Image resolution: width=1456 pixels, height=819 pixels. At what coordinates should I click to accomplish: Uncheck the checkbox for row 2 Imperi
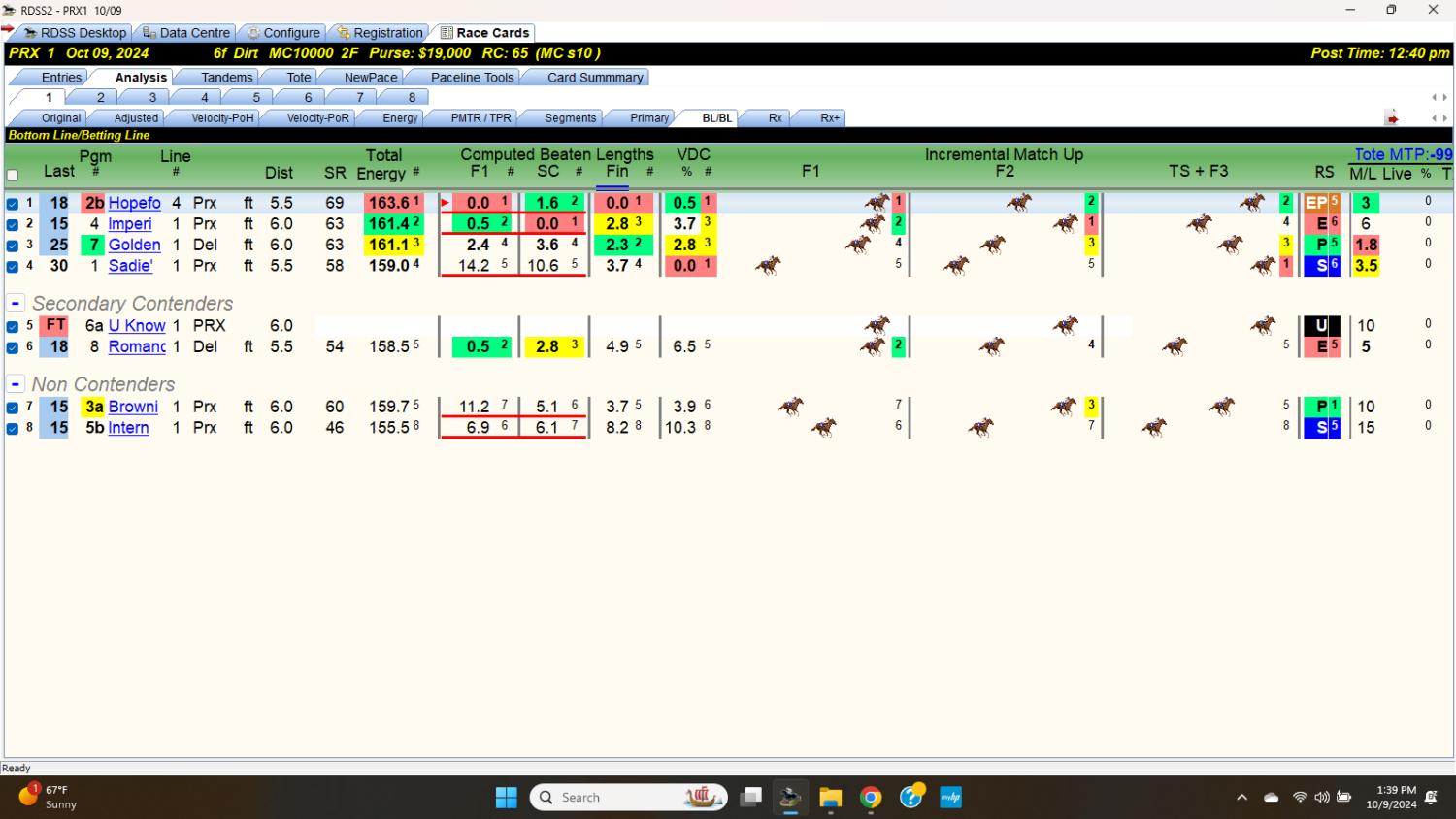coord(13,225)
